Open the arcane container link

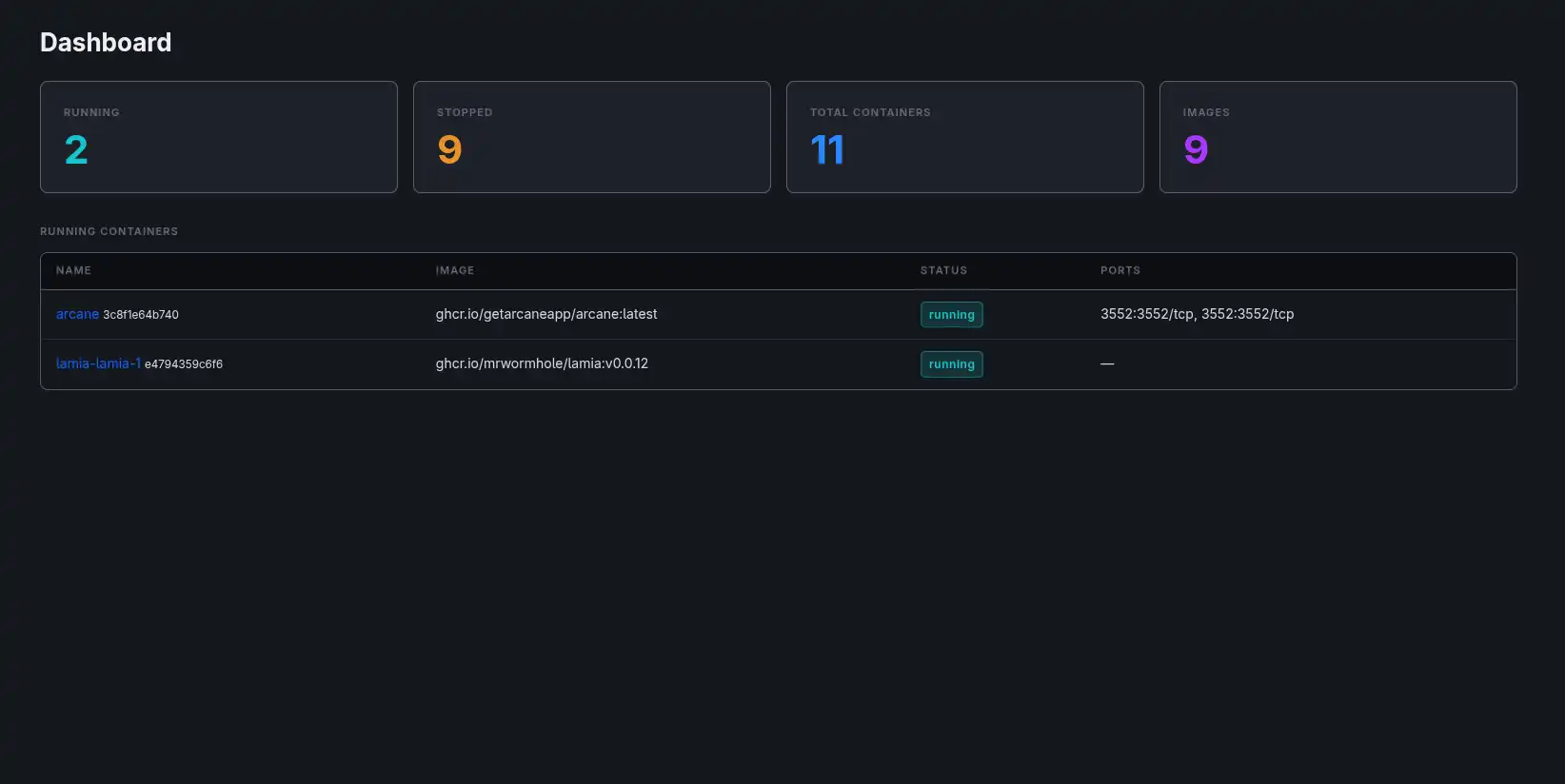pos(77,314)
